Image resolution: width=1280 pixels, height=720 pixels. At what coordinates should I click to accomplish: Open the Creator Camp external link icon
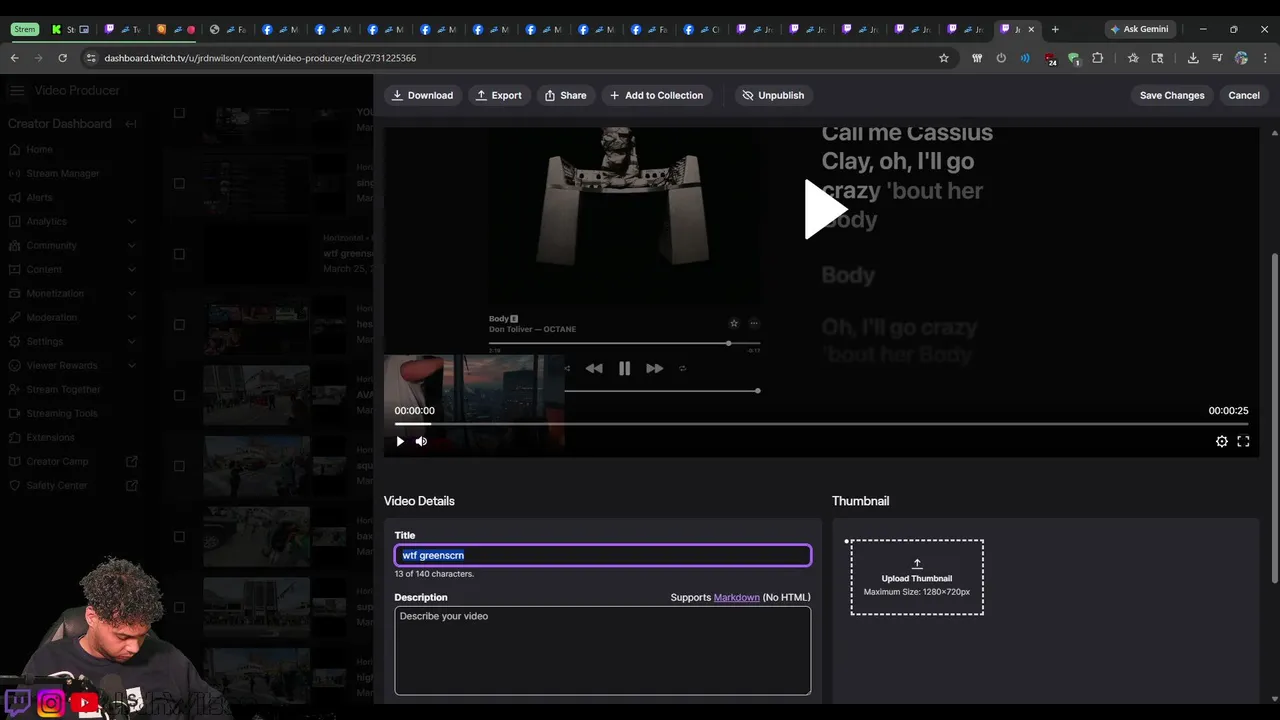point(131,461)
